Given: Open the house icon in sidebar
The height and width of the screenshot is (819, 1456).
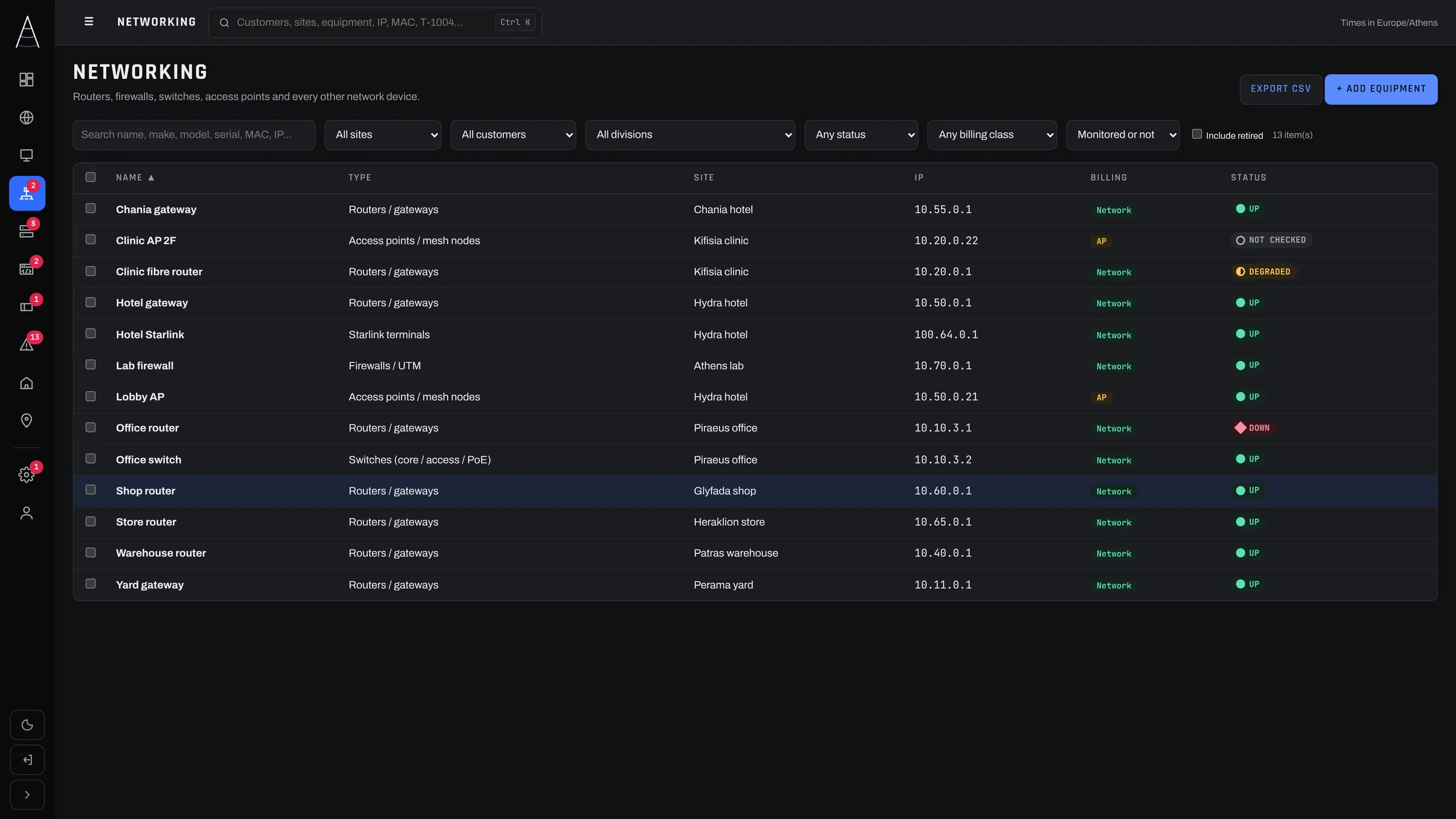Looking at the screenshot, I should click(27, 383).
